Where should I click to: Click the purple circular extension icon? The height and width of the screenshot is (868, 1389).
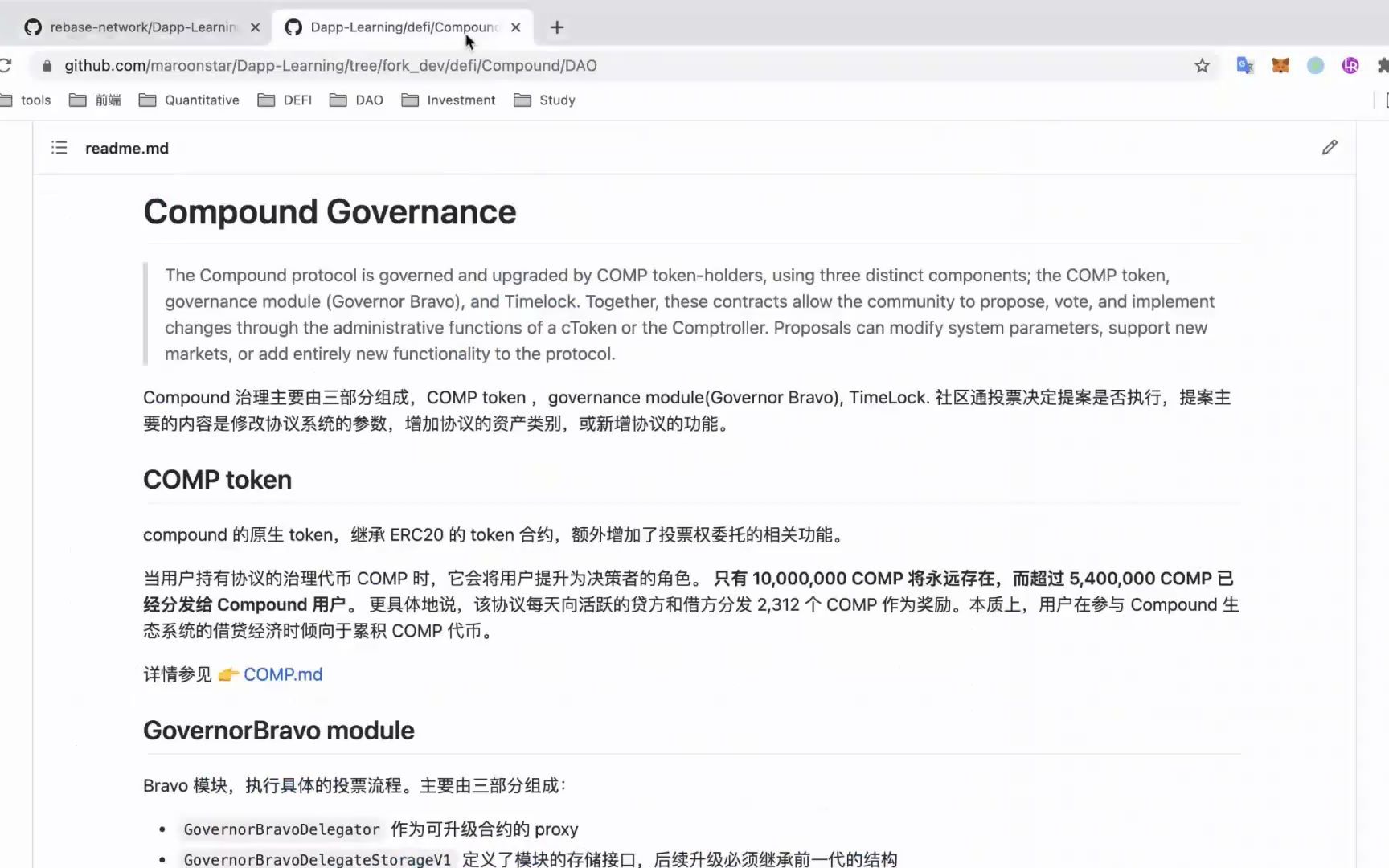(1350, 66)
